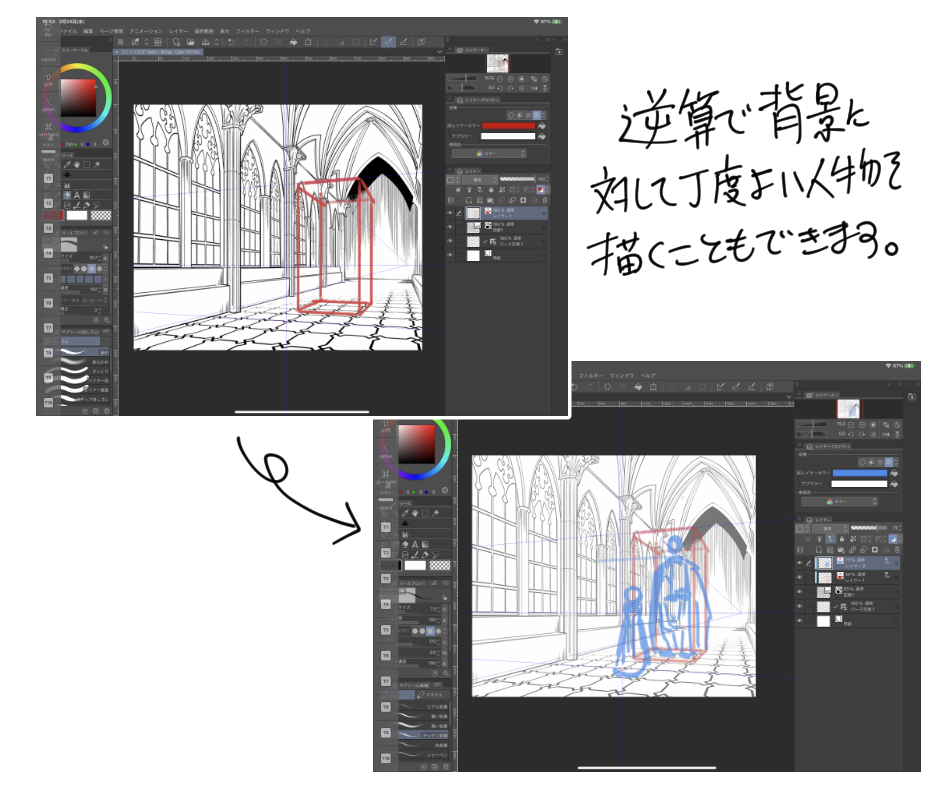
Task: Select the ベクター用 eraser sub tool in the top screenshot
Action: tap(85, 380)
